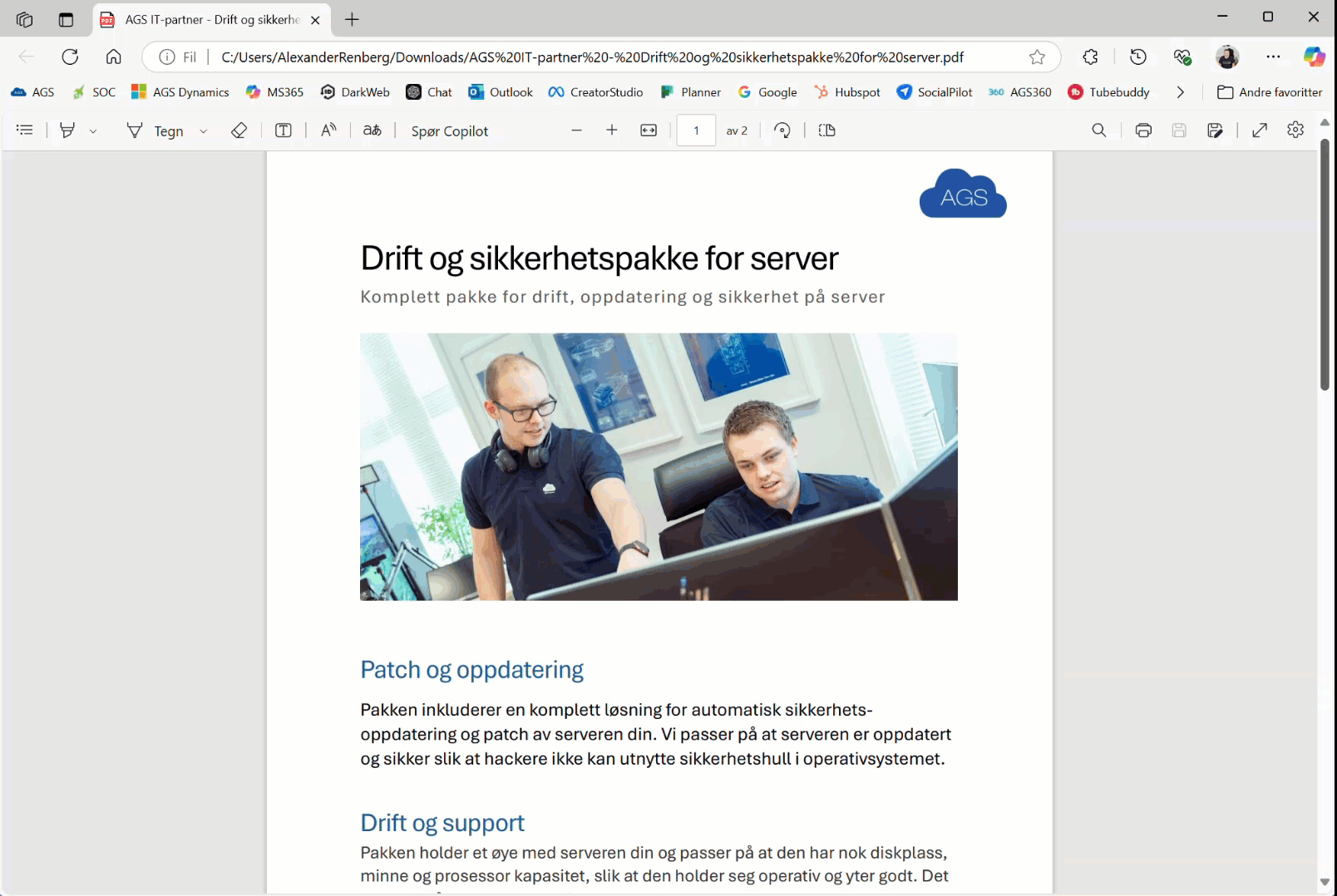Add a text box to the PDF
The height and width of the screenshot is (896, 1337).
284,130
